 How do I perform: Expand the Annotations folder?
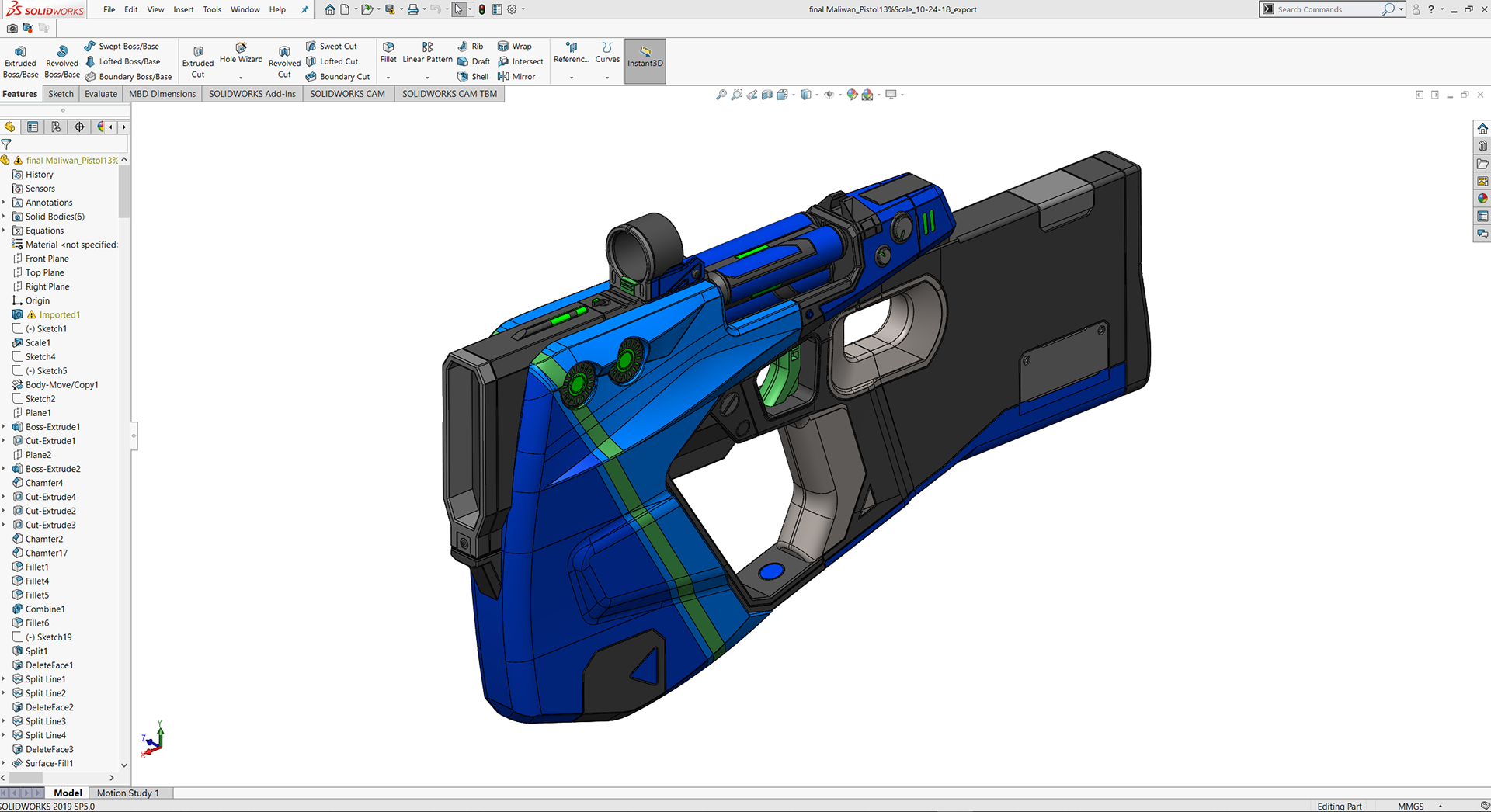(x=4, y=203)
